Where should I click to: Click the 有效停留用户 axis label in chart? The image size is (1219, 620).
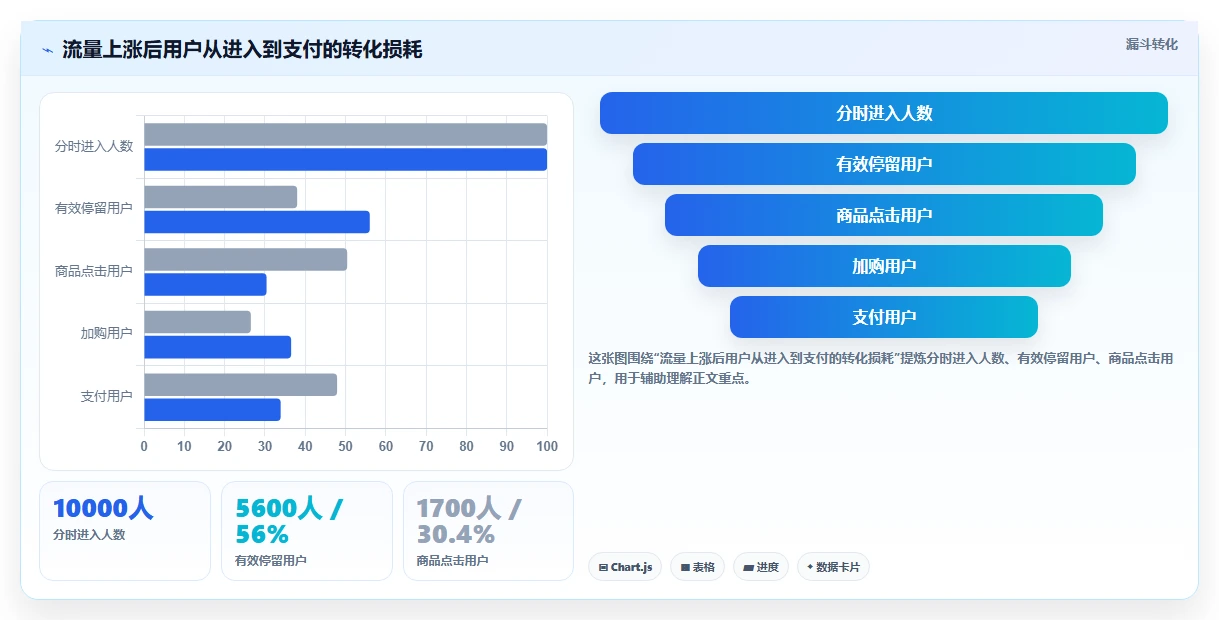[x=94, y=209]
